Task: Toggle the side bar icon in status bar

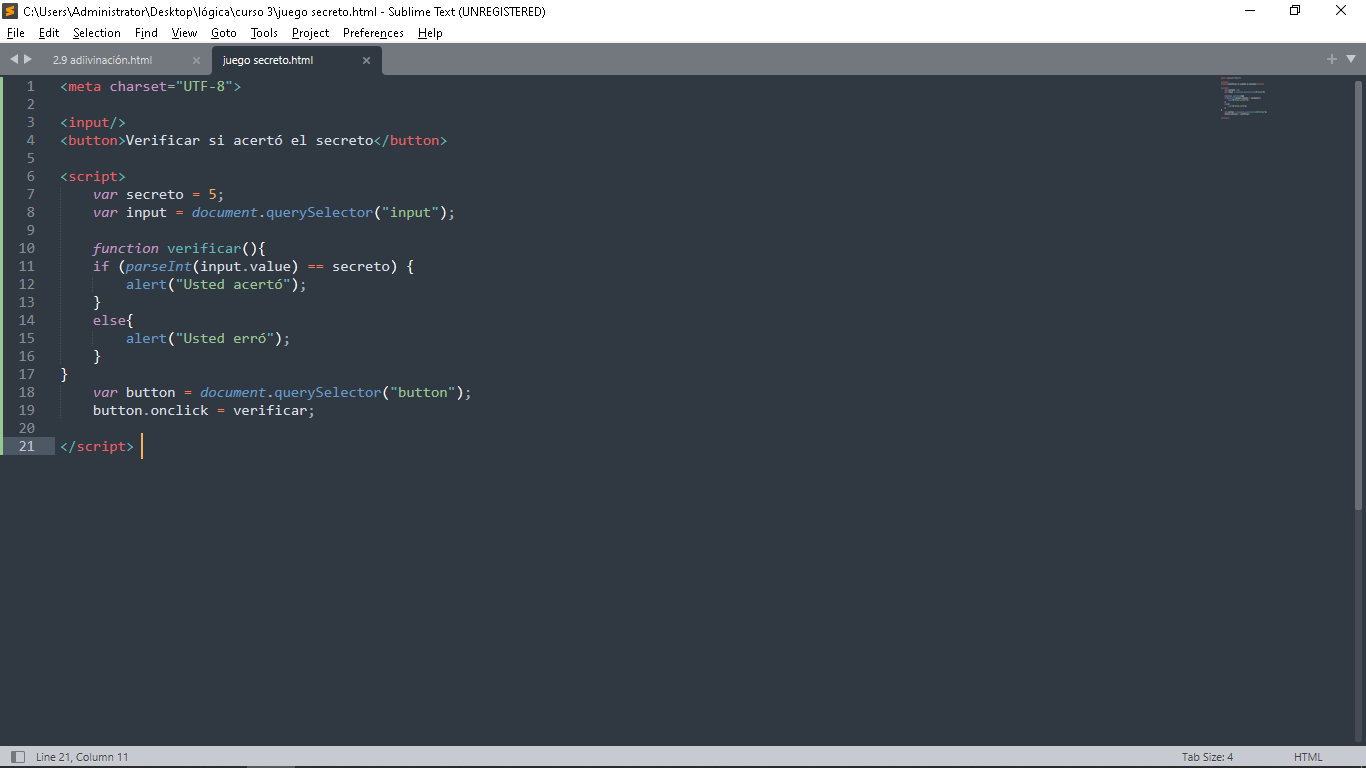Action: click(17, 757)
